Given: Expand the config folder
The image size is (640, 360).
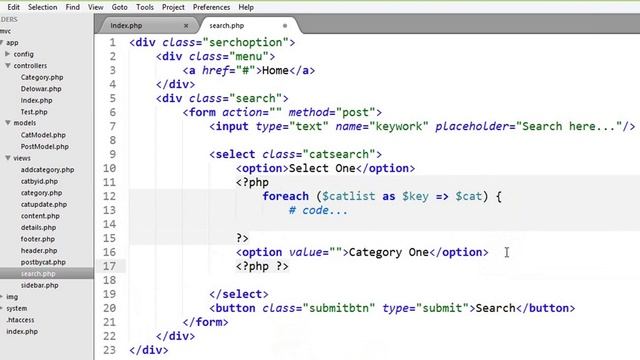Looking at the screenshot, I should [x=7, y=54].
